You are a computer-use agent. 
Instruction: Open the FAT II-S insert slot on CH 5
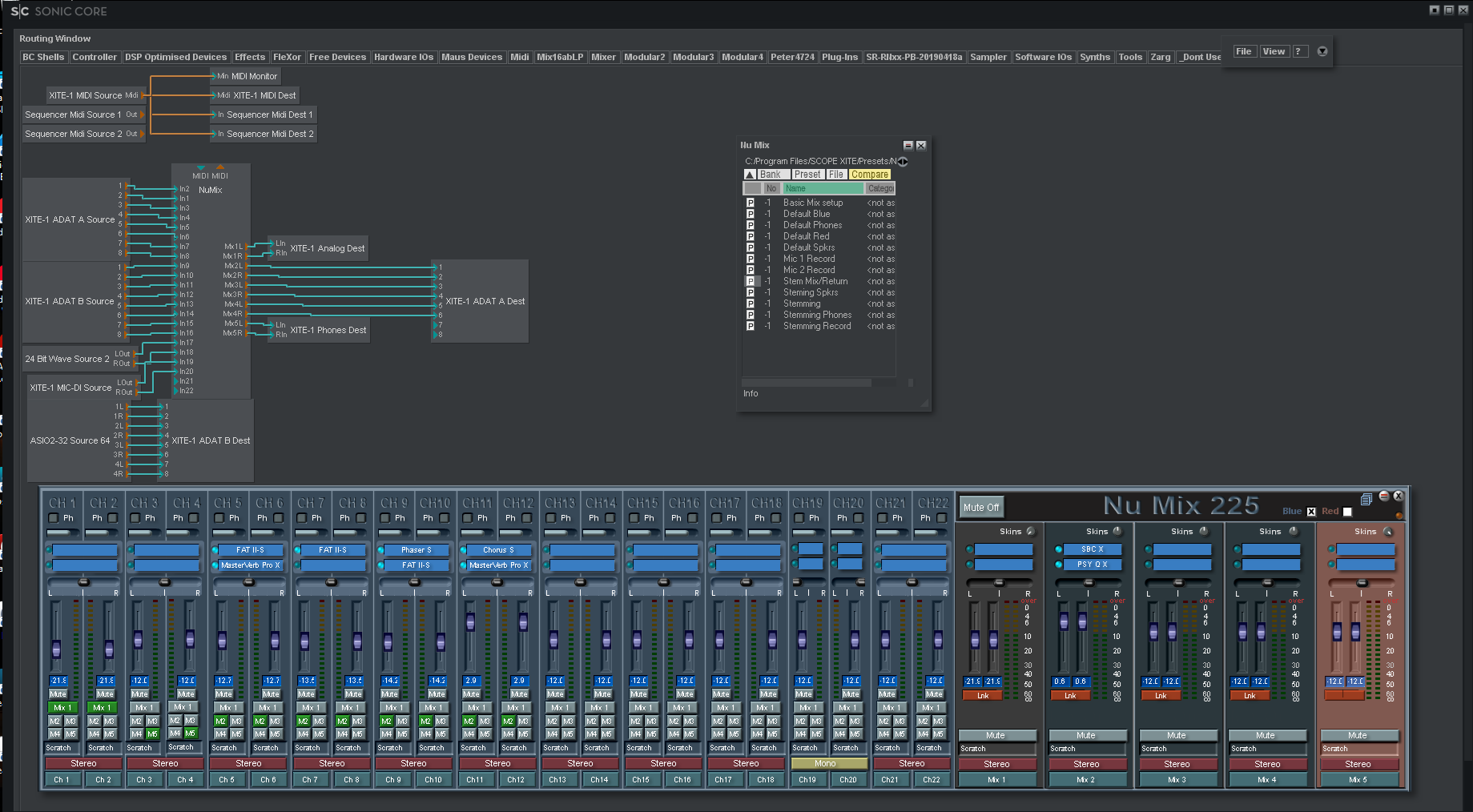point(250,550)
